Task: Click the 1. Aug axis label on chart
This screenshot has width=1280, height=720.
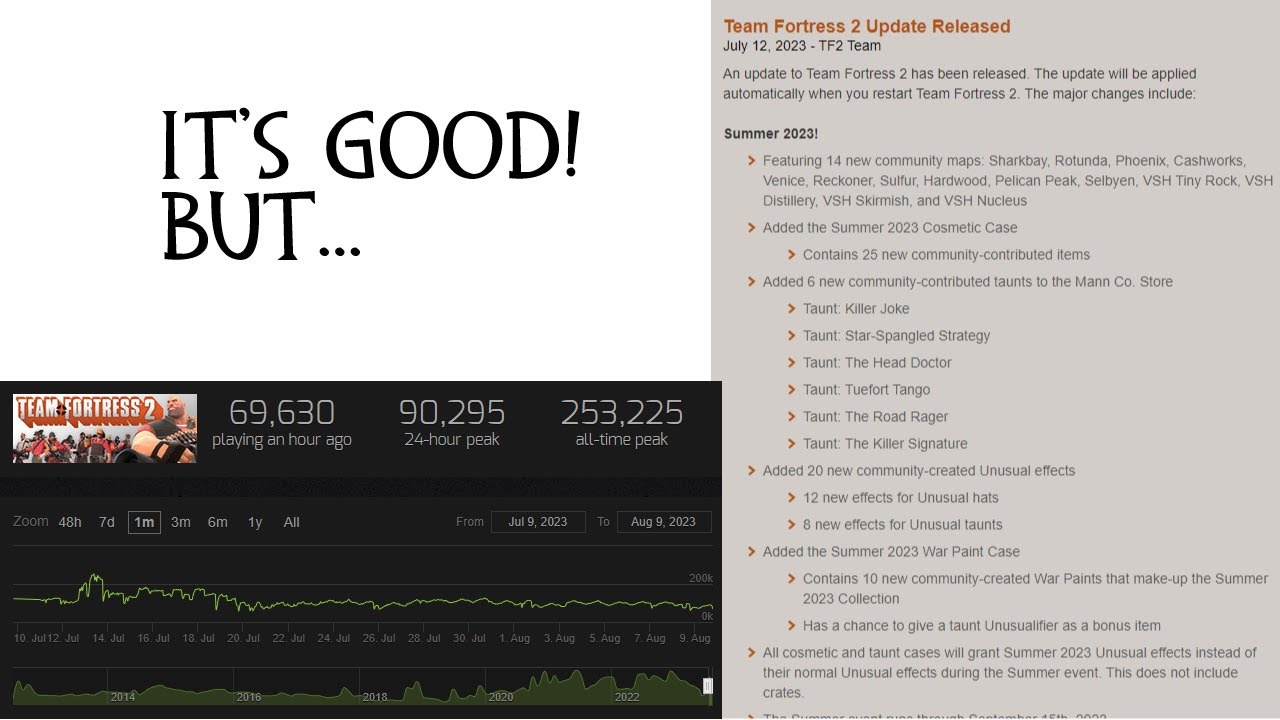Action: 515,638
